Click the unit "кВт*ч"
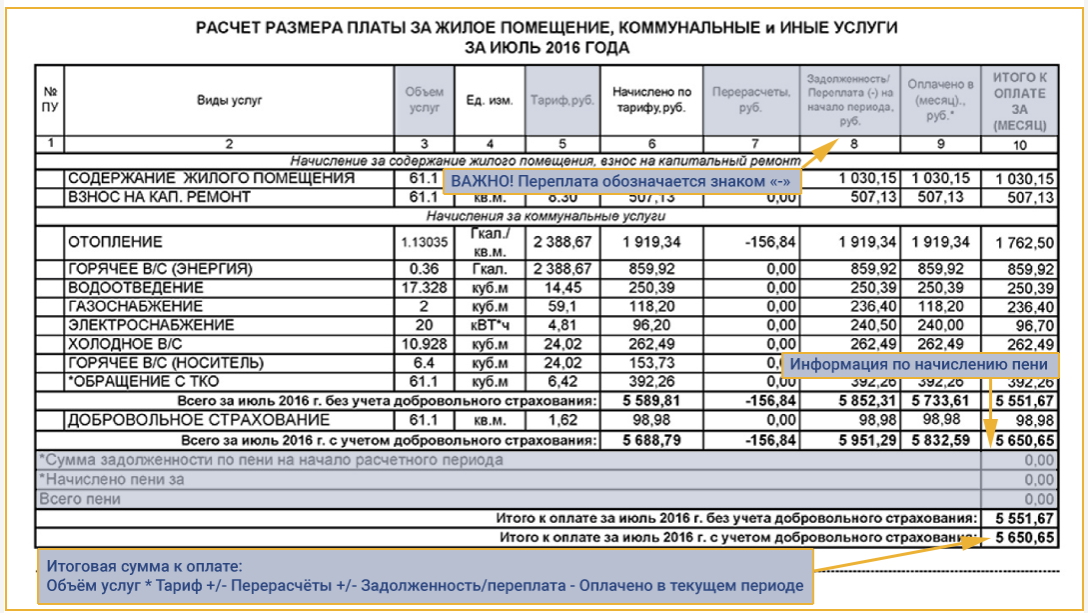 point(489,325)
